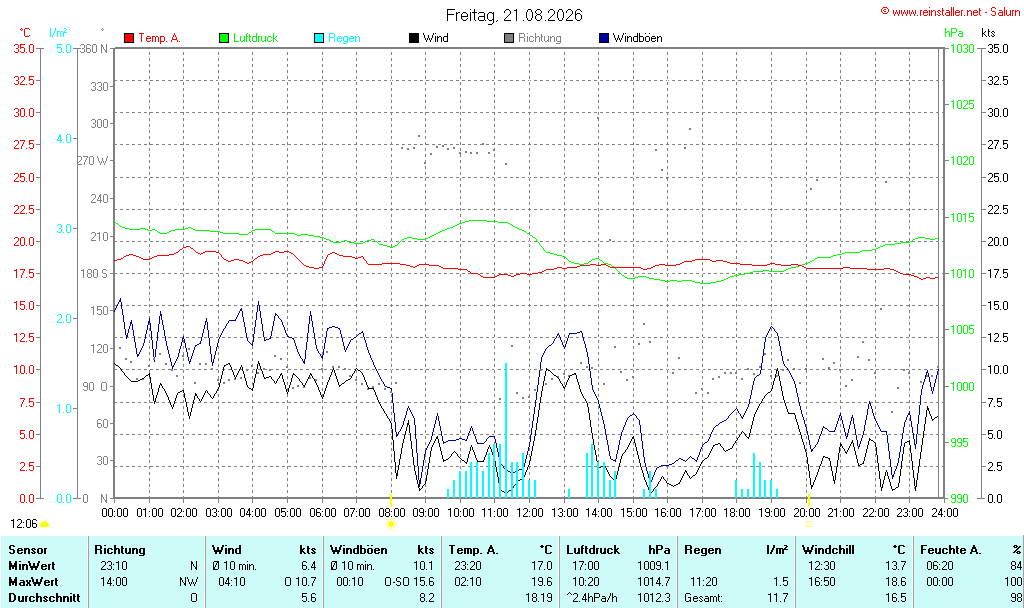Click the 270 W direction axis label
Image resolution: width=1024 pixels, height=608 pixels.
[93, 161]
